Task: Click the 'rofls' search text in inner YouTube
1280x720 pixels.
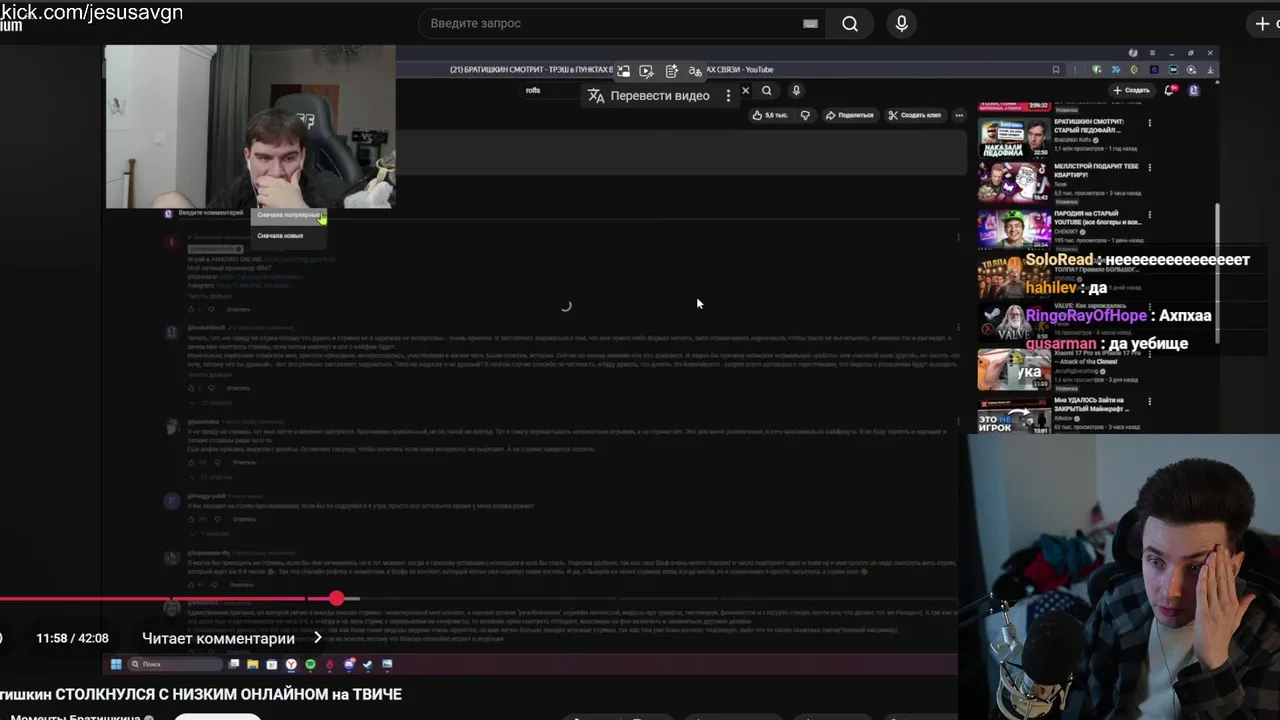Action: click(x=533, y=90)
